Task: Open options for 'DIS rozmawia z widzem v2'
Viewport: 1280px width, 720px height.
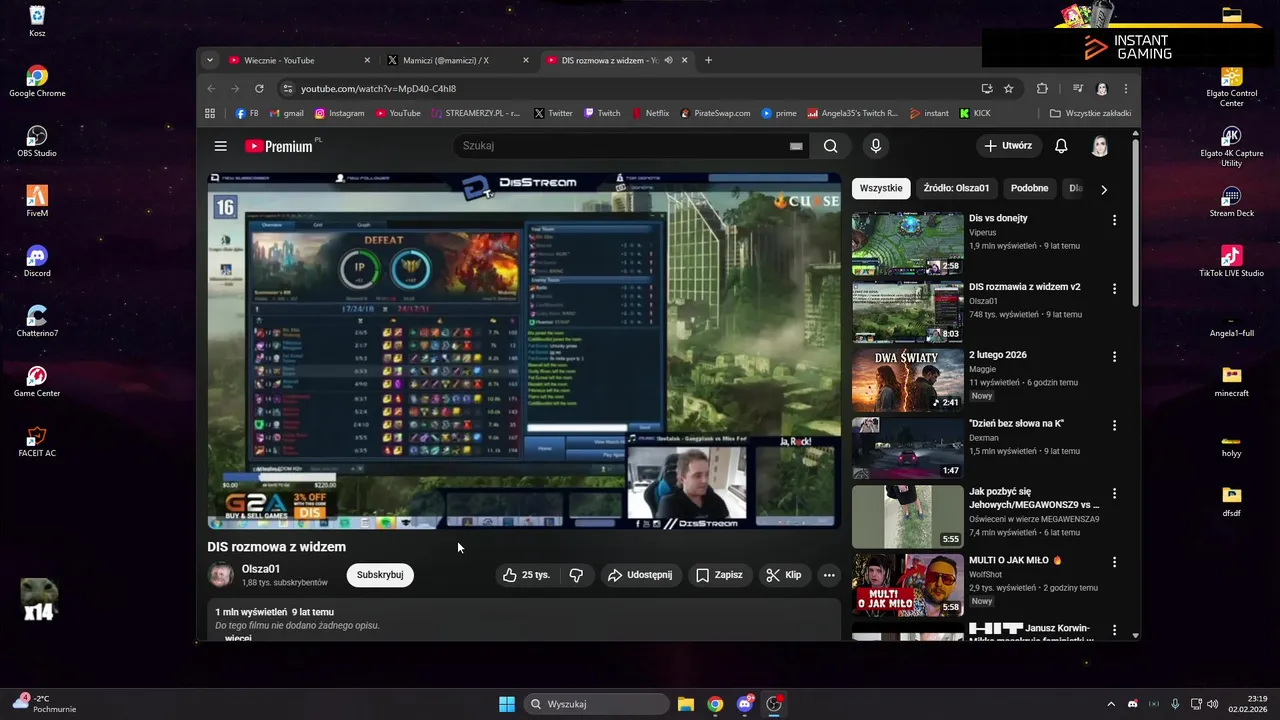Action: pos(1114,288)
